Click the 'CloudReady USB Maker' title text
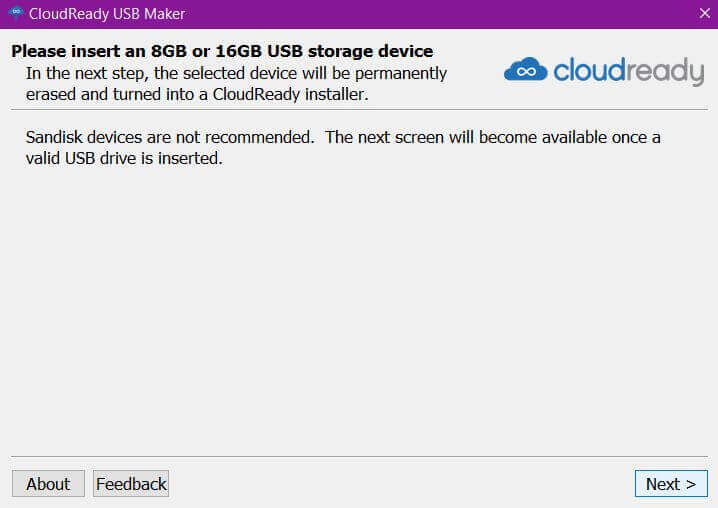718x508 pixels. (107, 14)
